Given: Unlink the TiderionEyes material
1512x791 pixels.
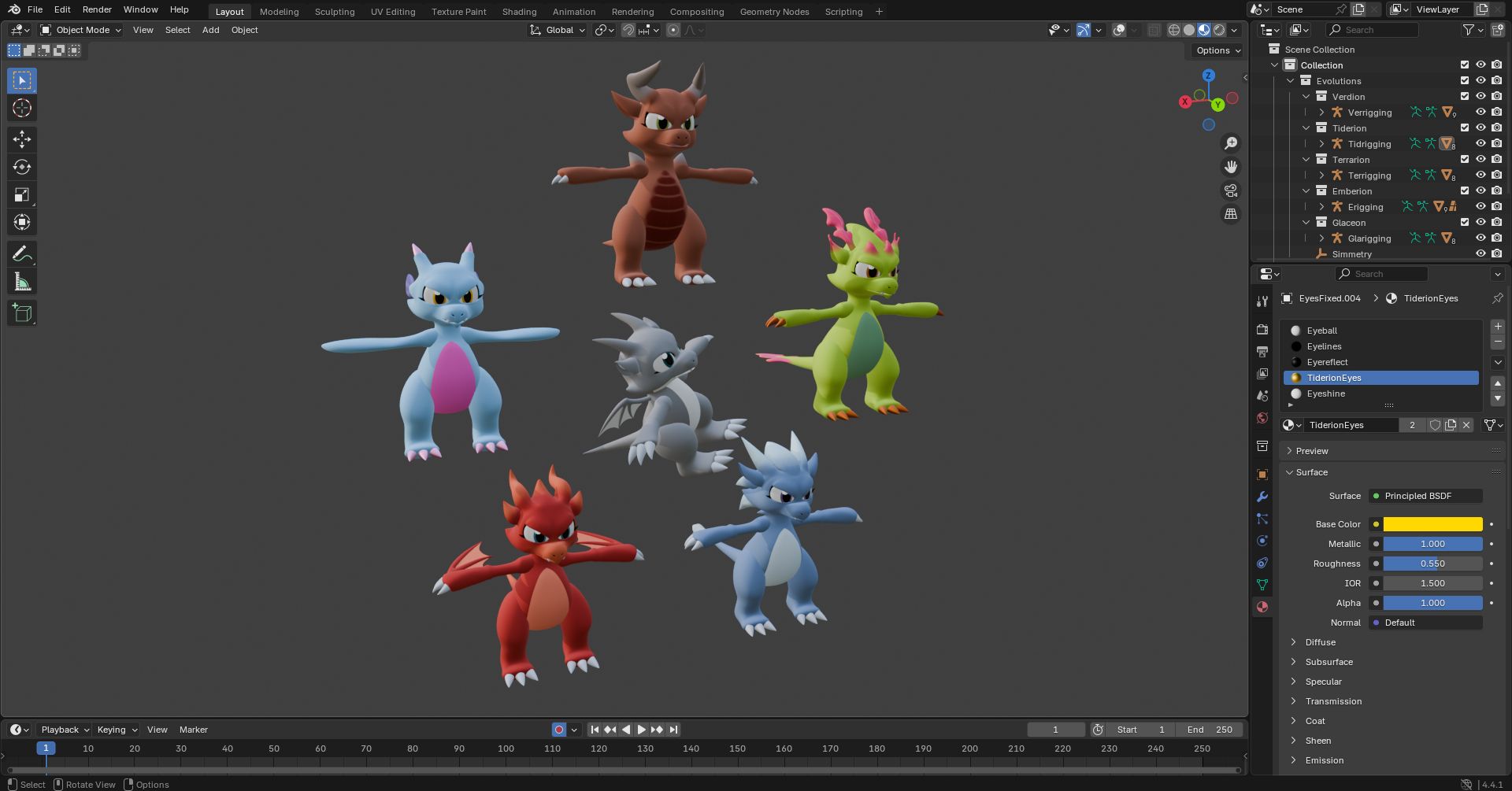Looking at the screenshot, I should (1466, 425).
